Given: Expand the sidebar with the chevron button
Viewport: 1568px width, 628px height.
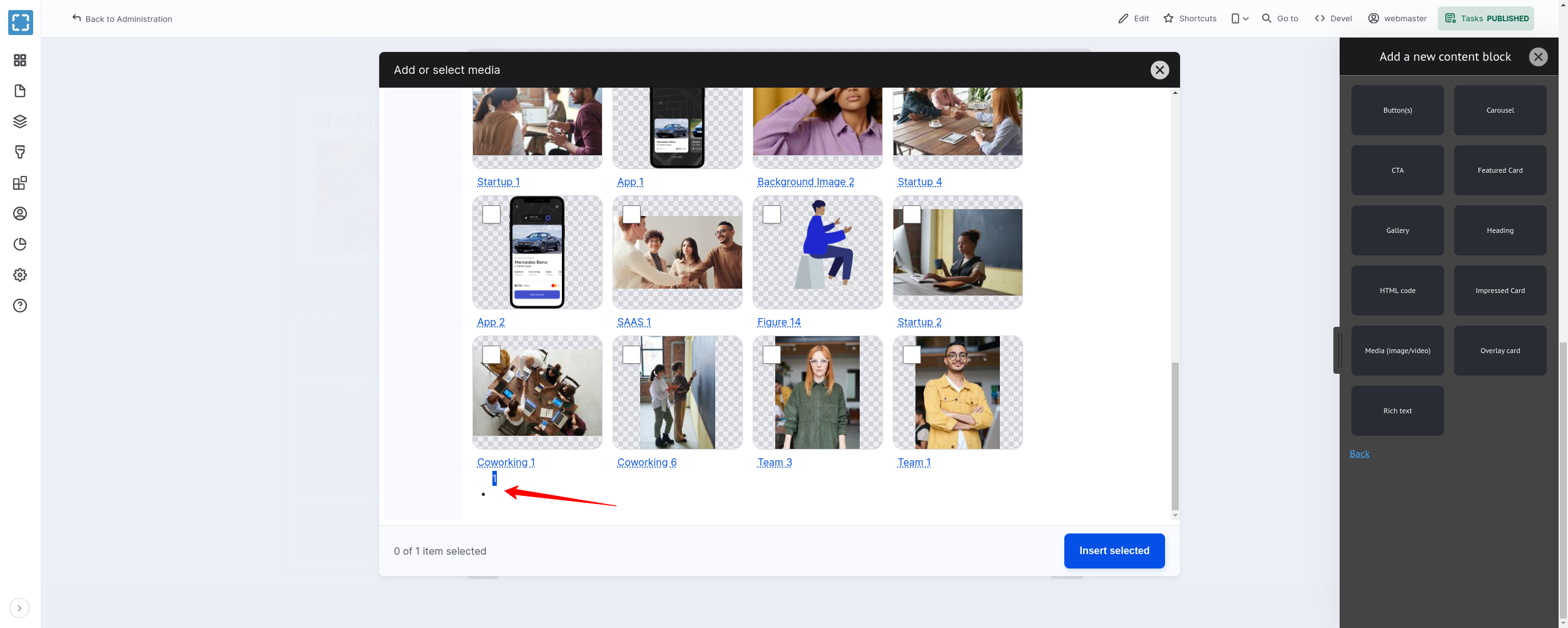Looking at the screenshot, I should [x=19, y=608].
